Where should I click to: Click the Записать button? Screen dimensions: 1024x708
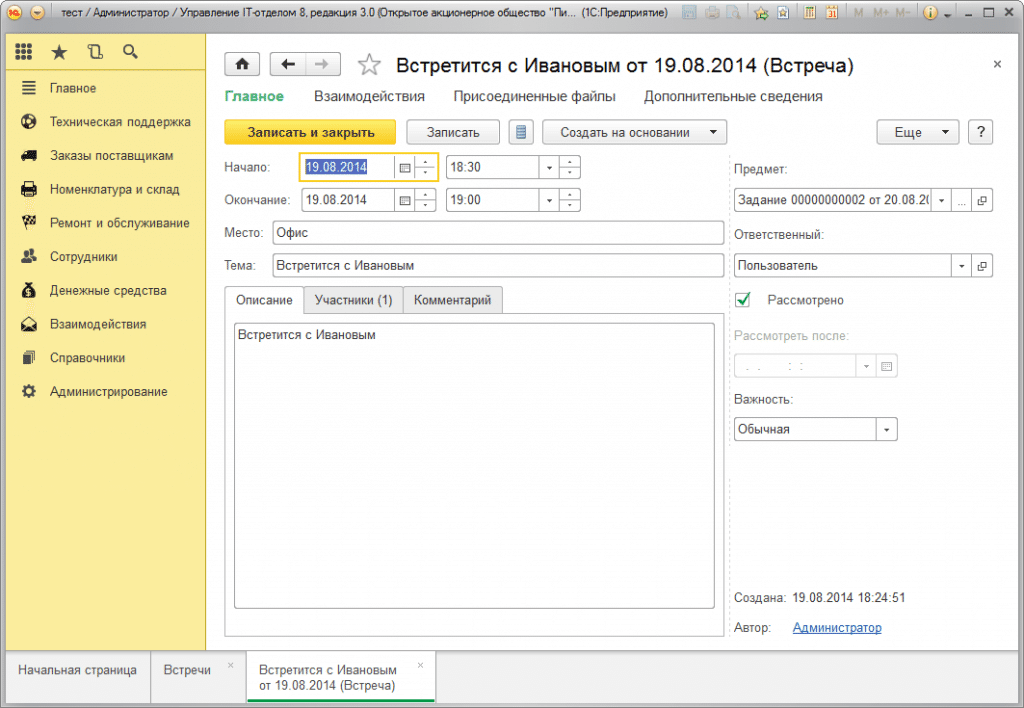pyautogui.click(x=453, y=132)
